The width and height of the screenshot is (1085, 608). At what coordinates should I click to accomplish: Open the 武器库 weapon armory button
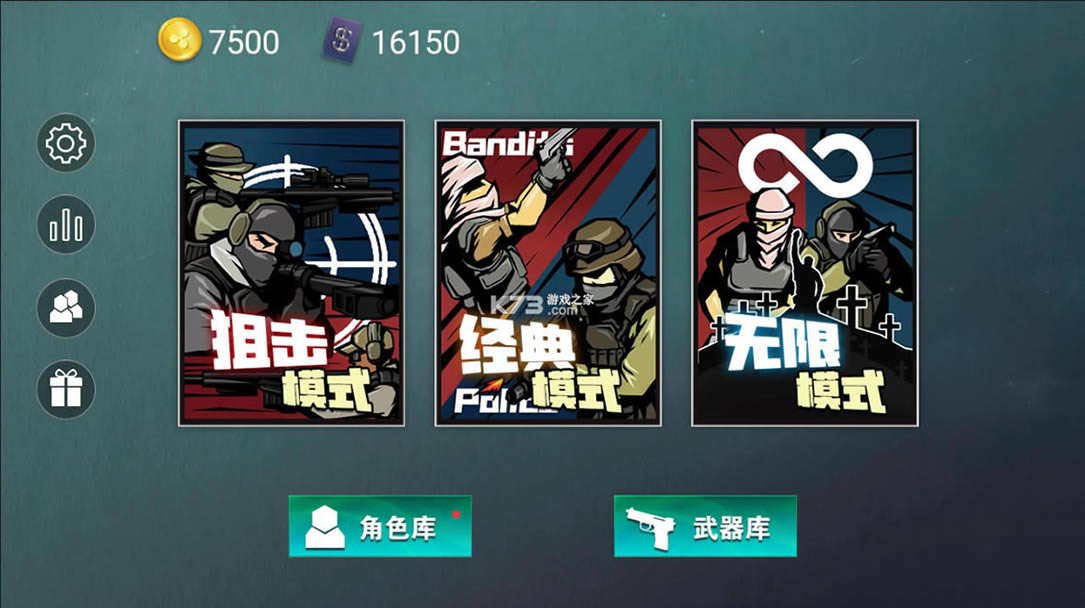(x=705, y=526)
